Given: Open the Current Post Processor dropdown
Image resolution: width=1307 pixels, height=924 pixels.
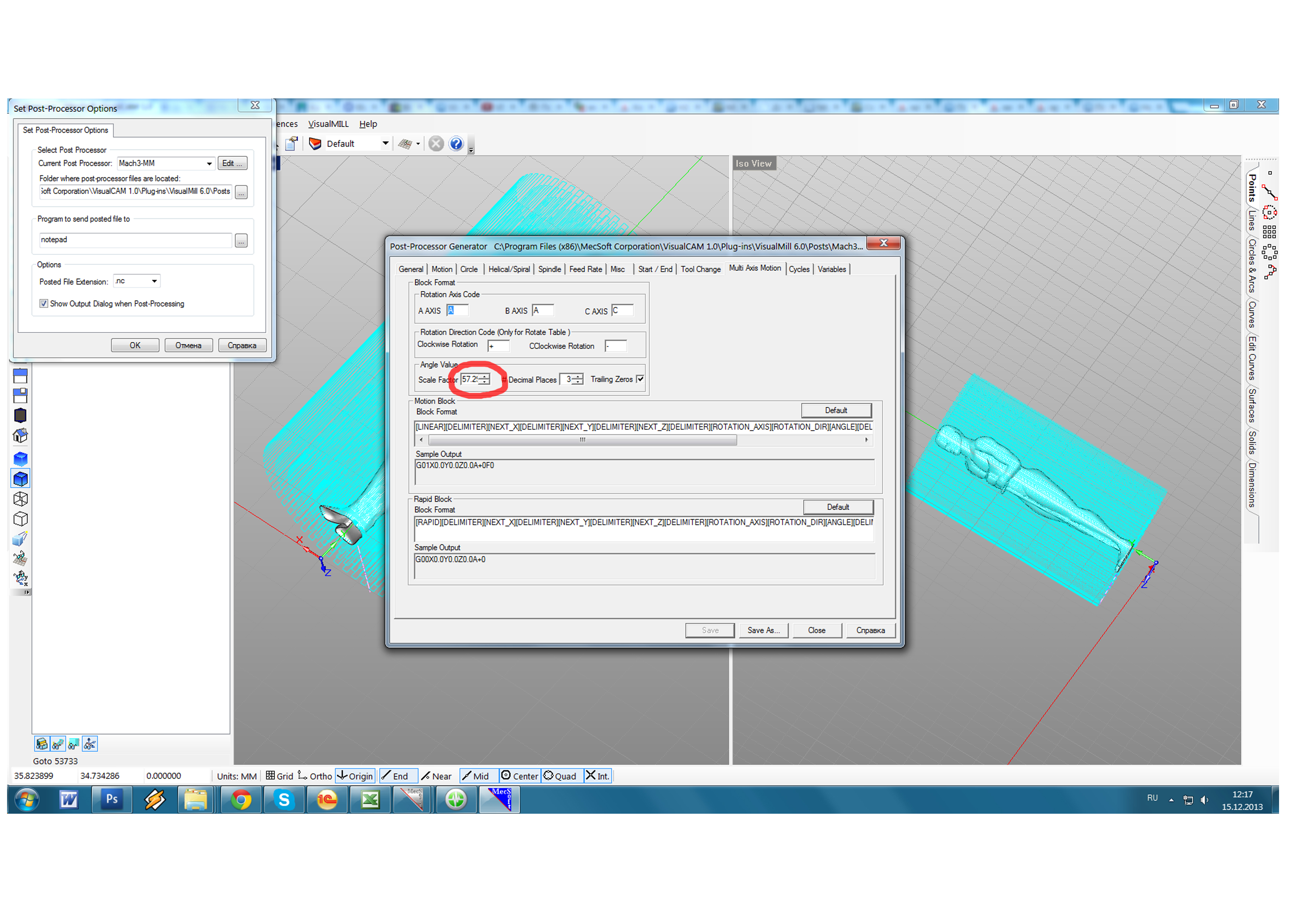Looking at the screenshot, I should tap(209, 164).
